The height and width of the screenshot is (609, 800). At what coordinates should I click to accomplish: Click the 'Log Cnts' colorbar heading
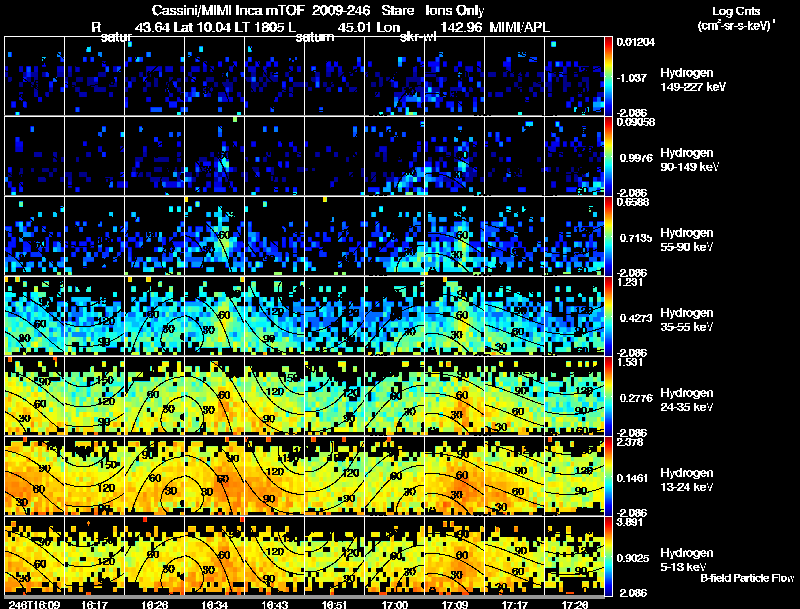click(x=736, y=11)
